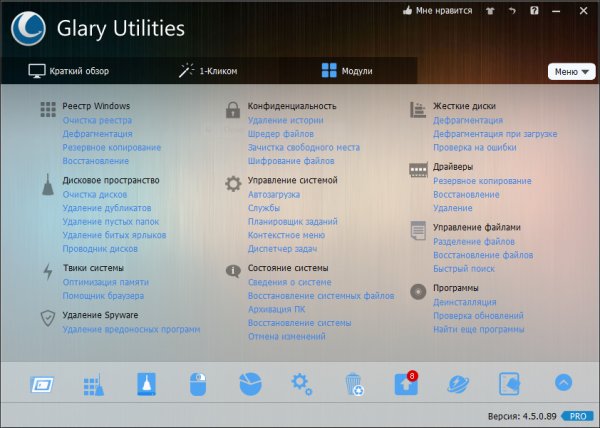Open Резервное копирование under Реестр Windows

tap(112, 147)
